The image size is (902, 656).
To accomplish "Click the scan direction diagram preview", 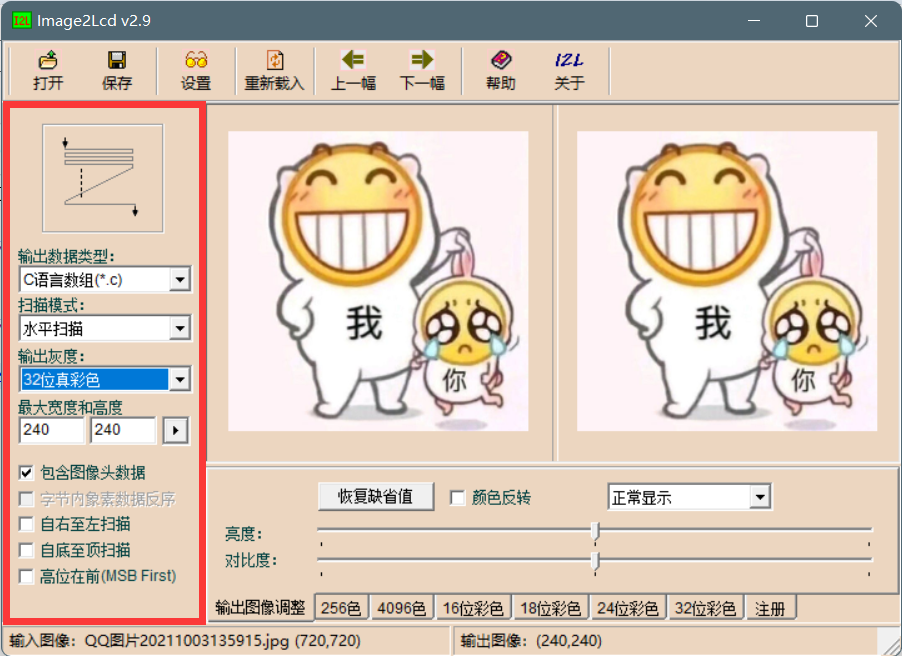I will tap(103, 178).
